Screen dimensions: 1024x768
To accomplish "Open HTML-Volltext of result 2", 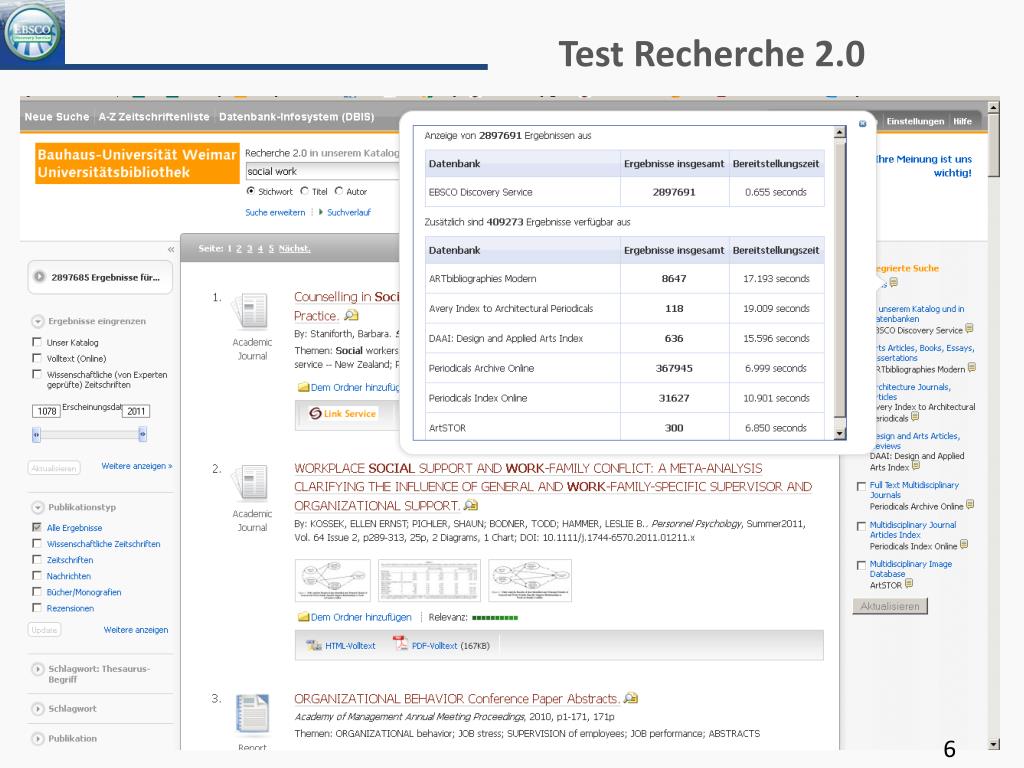I will tap(350, 646).
